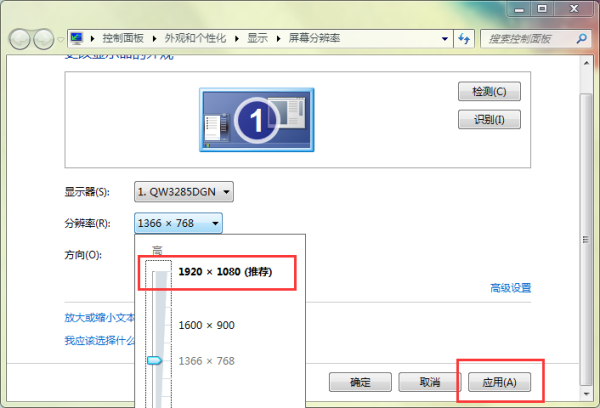Screen dimensions: 600x408
Task: Confirm with the 确定 button
Action: 360,382
